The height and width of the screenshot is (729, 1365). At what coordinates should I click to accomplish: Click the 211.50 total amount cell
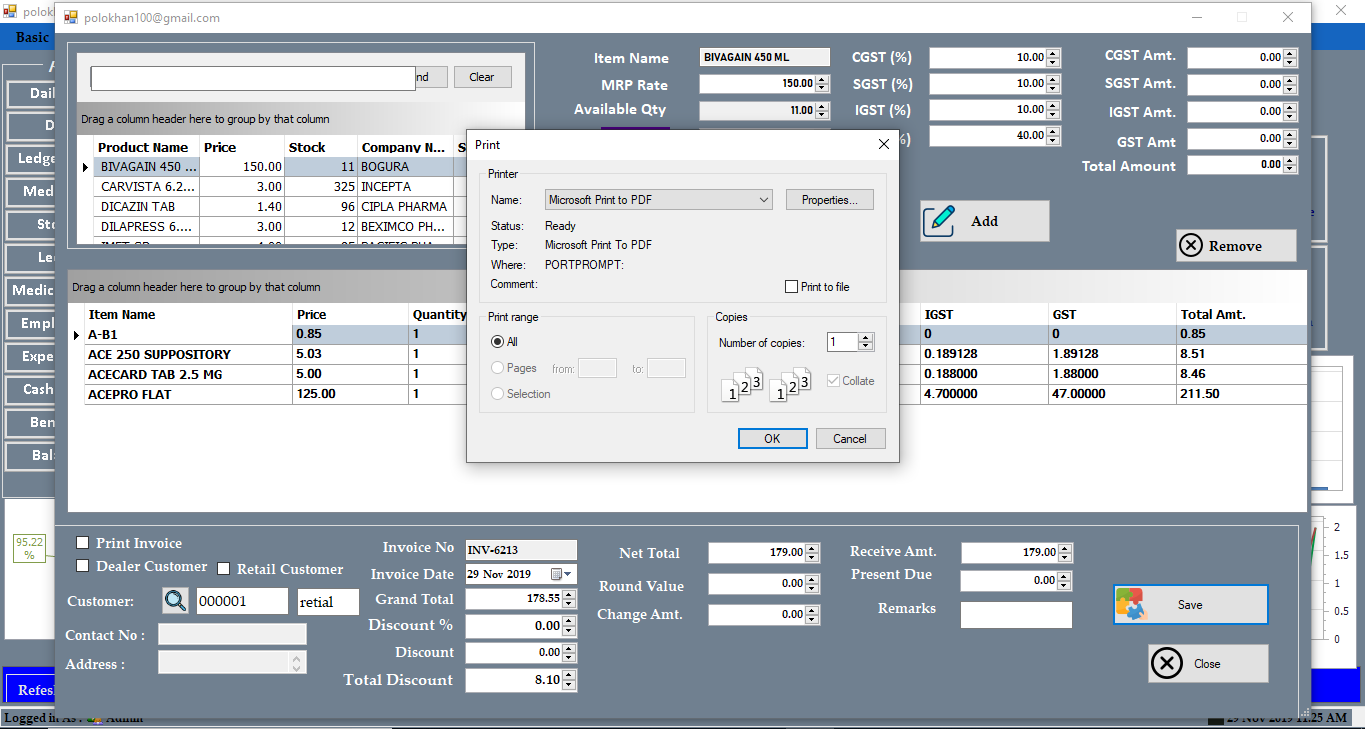(x=1242, y=394)
